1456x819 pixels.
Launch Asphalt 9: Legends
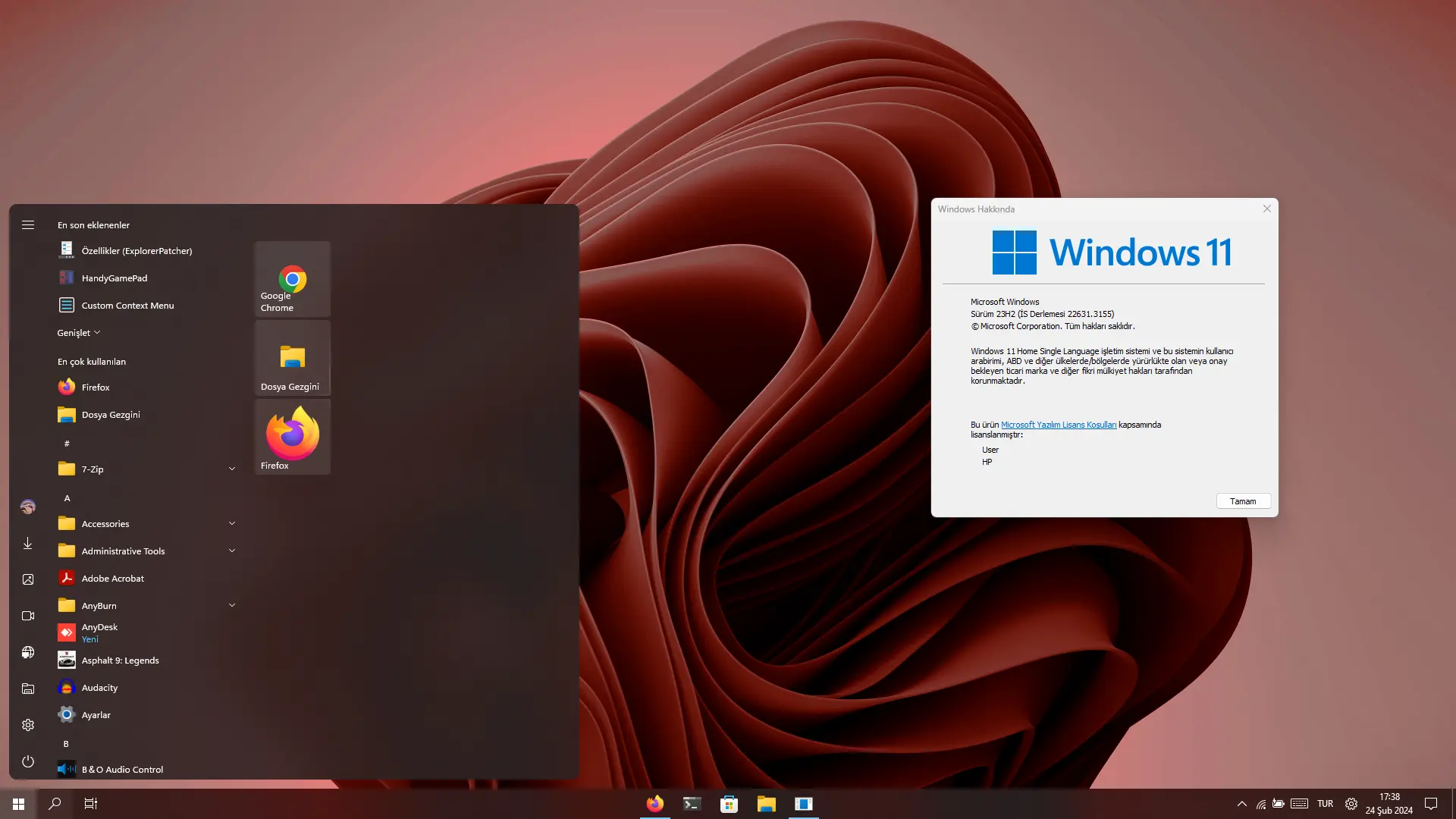147,660
